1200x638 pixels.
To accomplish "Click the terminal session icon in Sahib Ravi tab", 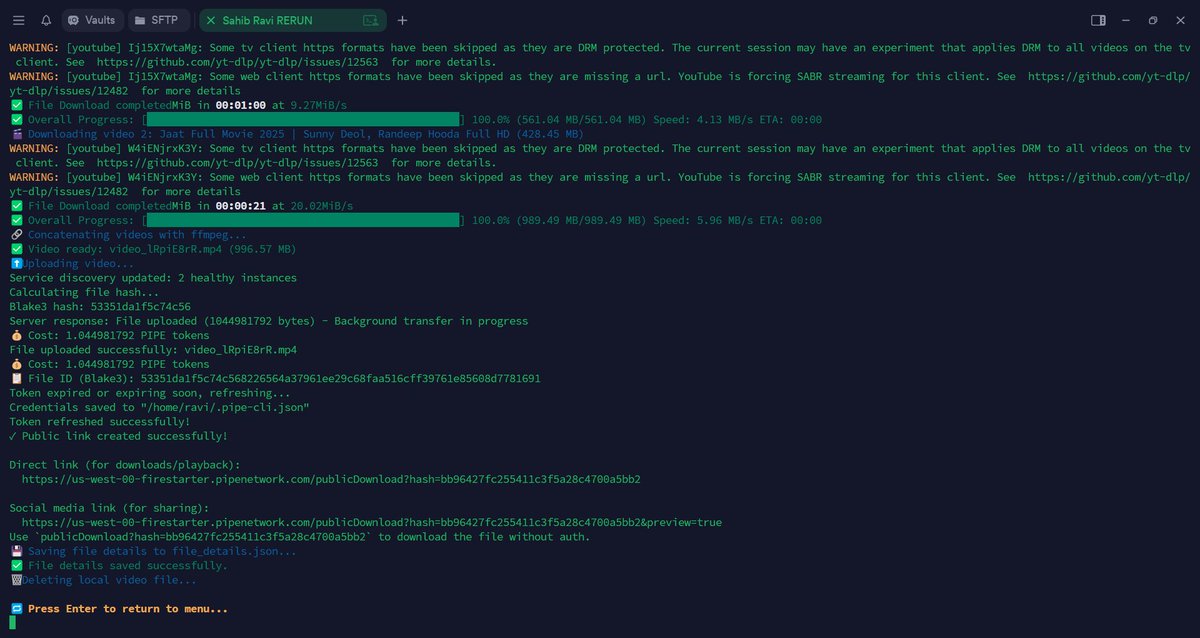I will (x=371, y=20).
